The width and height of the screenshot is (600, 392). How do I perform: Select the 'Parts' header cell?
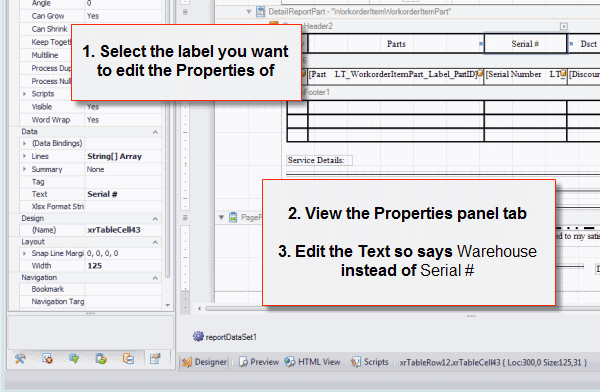tap(396, 44)
